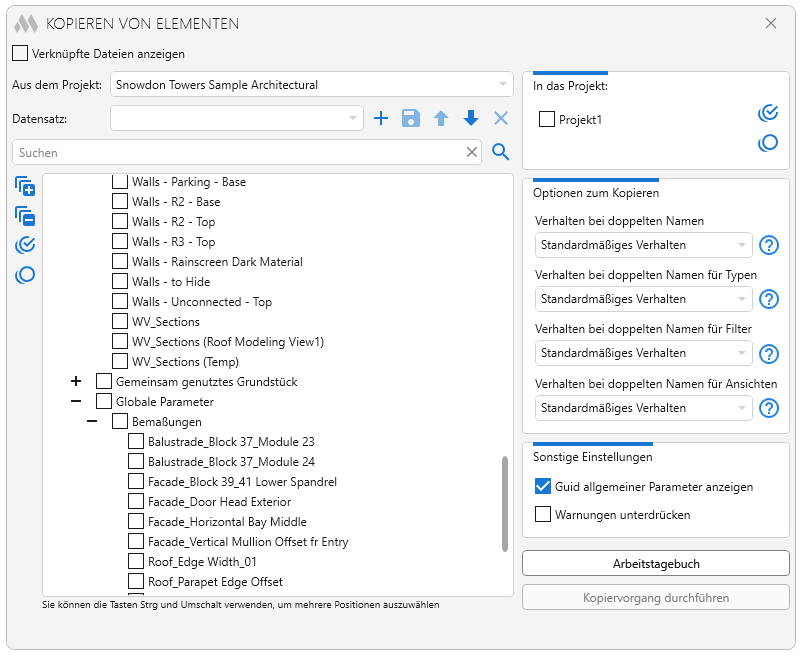Select 'Walls - to Hide' row

(171, 282)
